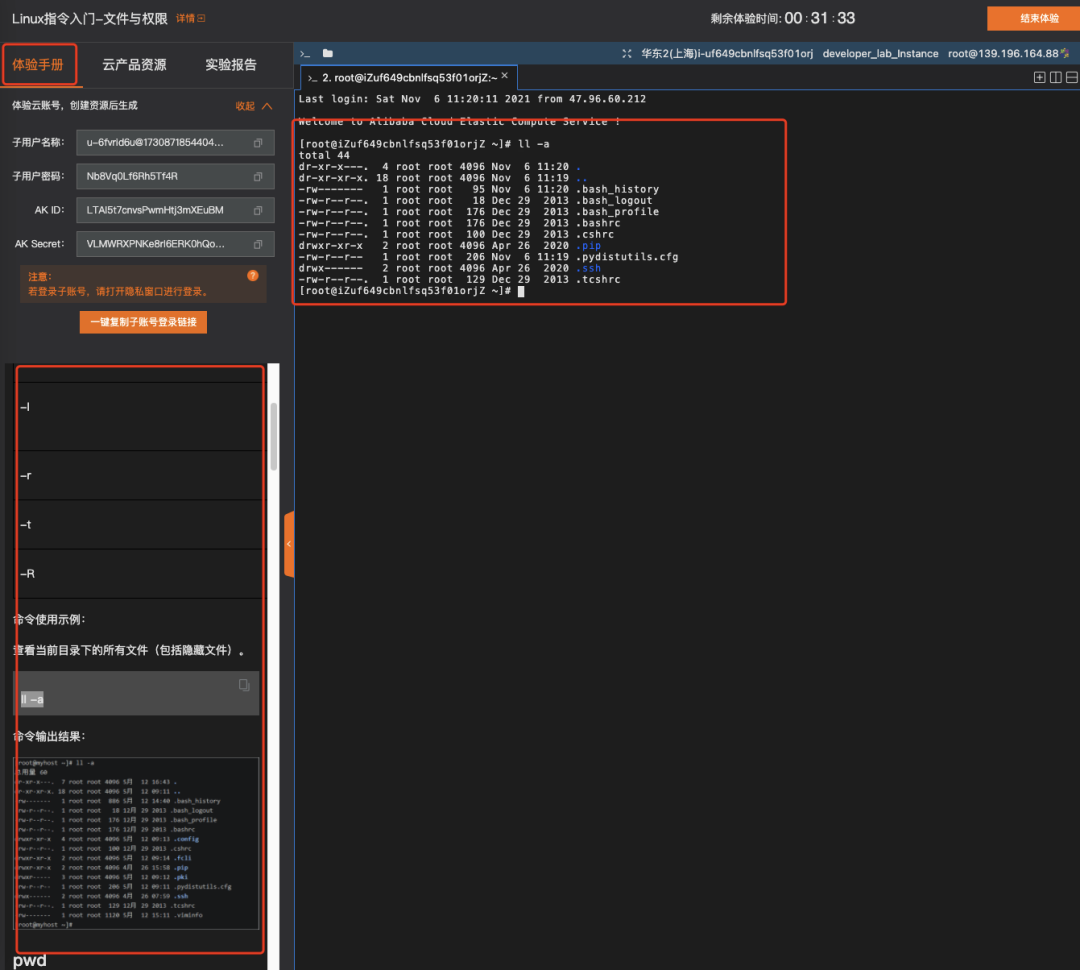Click the 命令输出结果 label
This screenshot has height=970, width=1080.
point(49,736)
